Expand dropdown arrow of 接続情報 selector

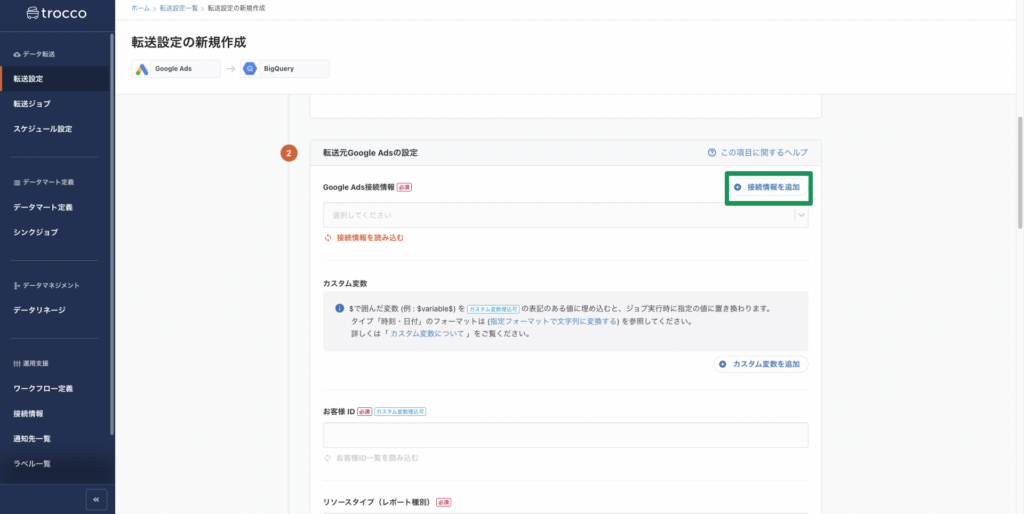pos(801,215)
